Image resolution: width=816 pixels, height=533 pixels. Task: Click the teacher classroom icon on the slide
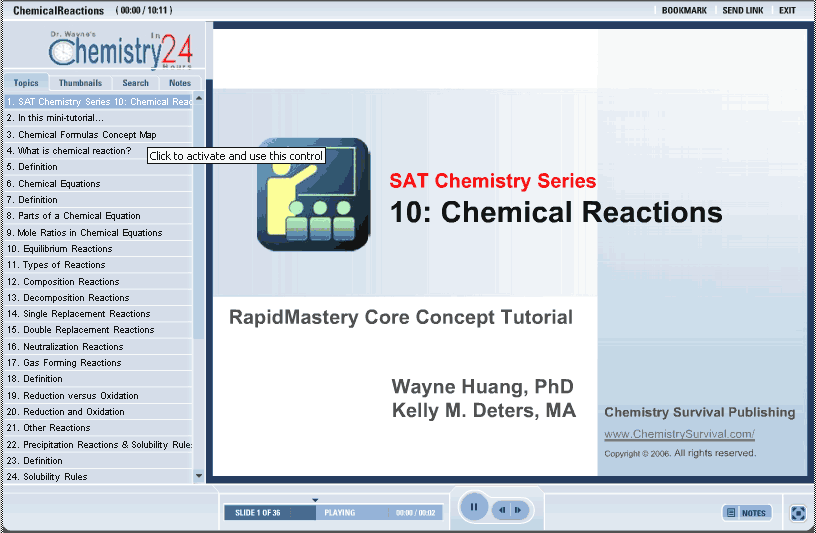pyautogui.click(x=313, y=193)
